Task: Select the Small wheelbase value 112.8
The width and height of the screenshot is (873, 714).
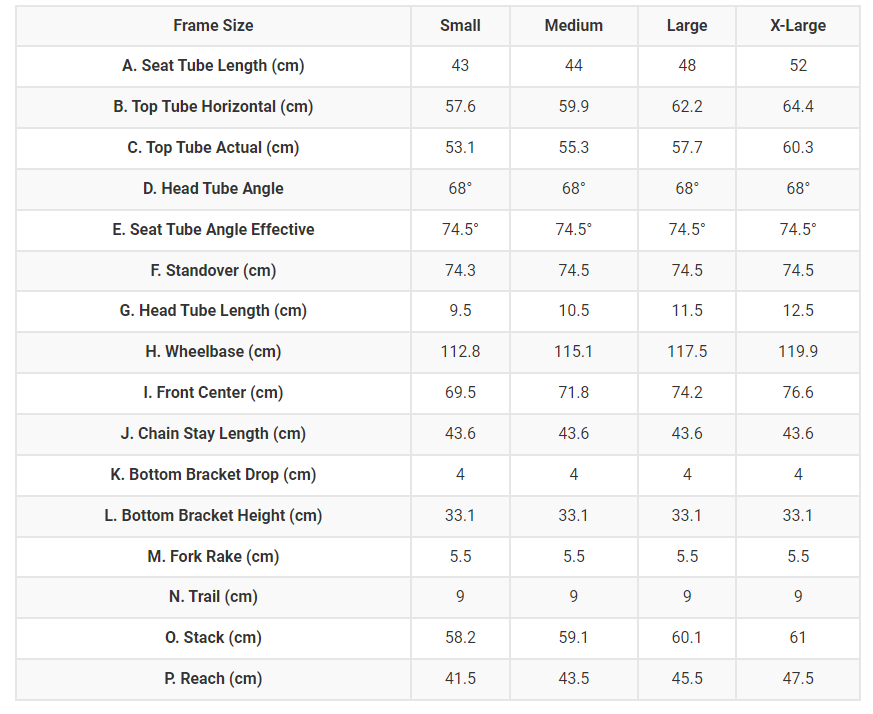Action: (x=460, y=352)
